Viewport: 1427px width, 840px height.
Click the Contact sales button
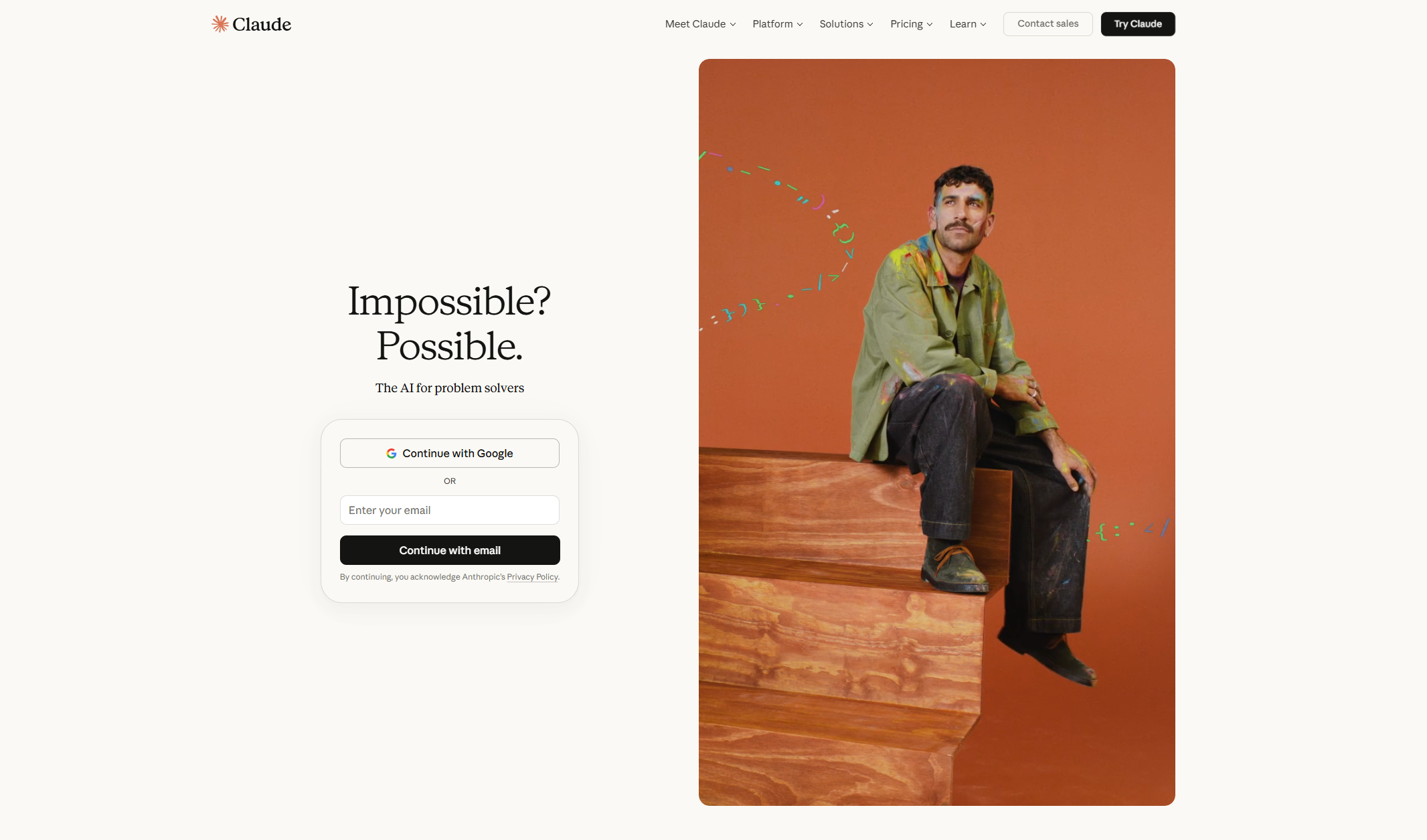(x=1047, y=24)
